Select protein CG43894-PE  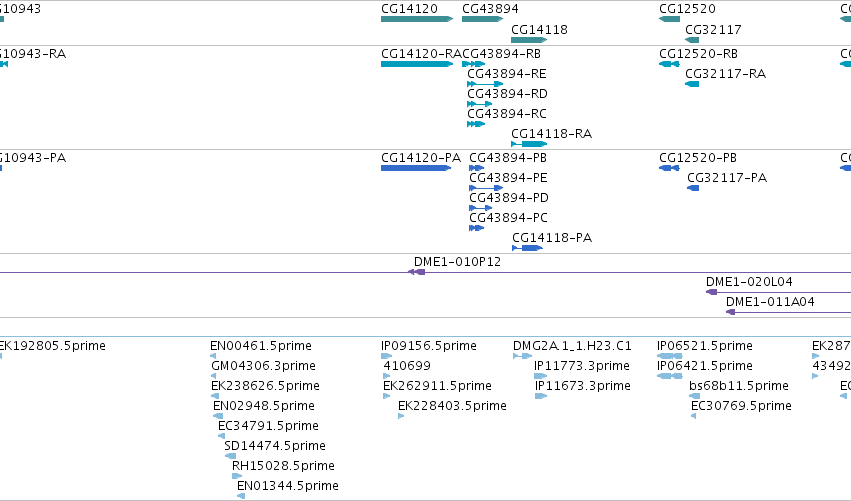point(486,188)
